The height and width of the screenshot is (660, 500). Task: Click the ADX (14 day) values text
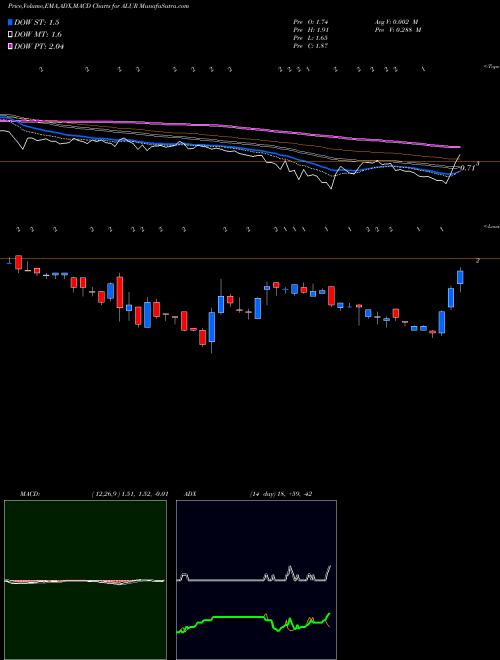point(280,494)
